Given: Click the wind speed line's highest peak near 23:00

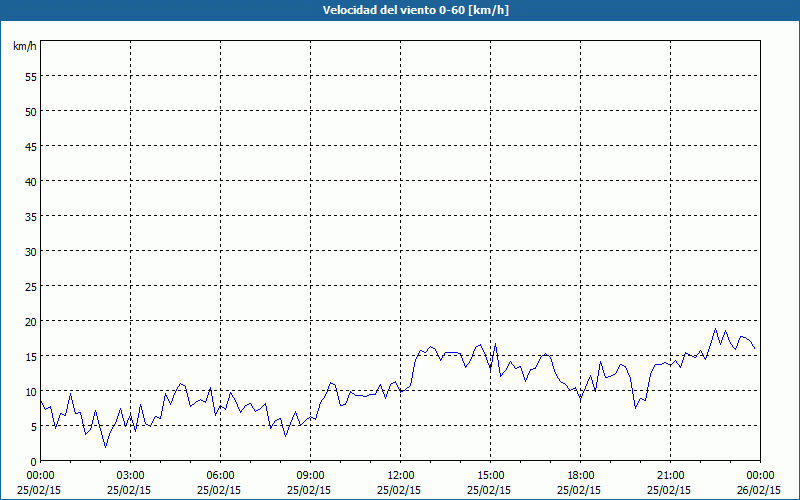Looking at the screenshot, I should tap(715, 329).
